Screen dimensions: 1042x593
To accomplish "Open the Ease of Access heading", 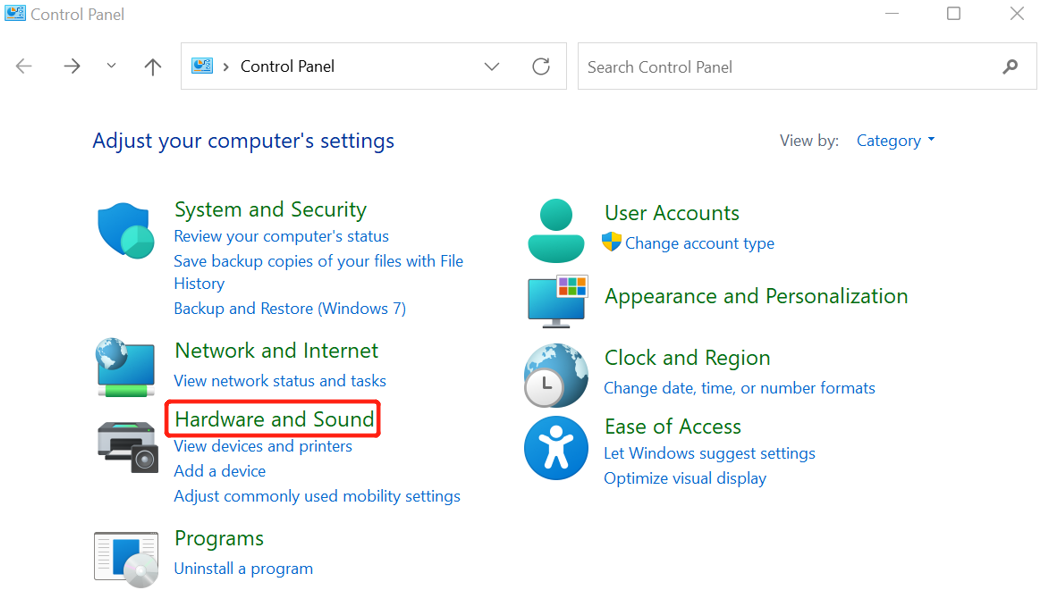I will (673, 426).
